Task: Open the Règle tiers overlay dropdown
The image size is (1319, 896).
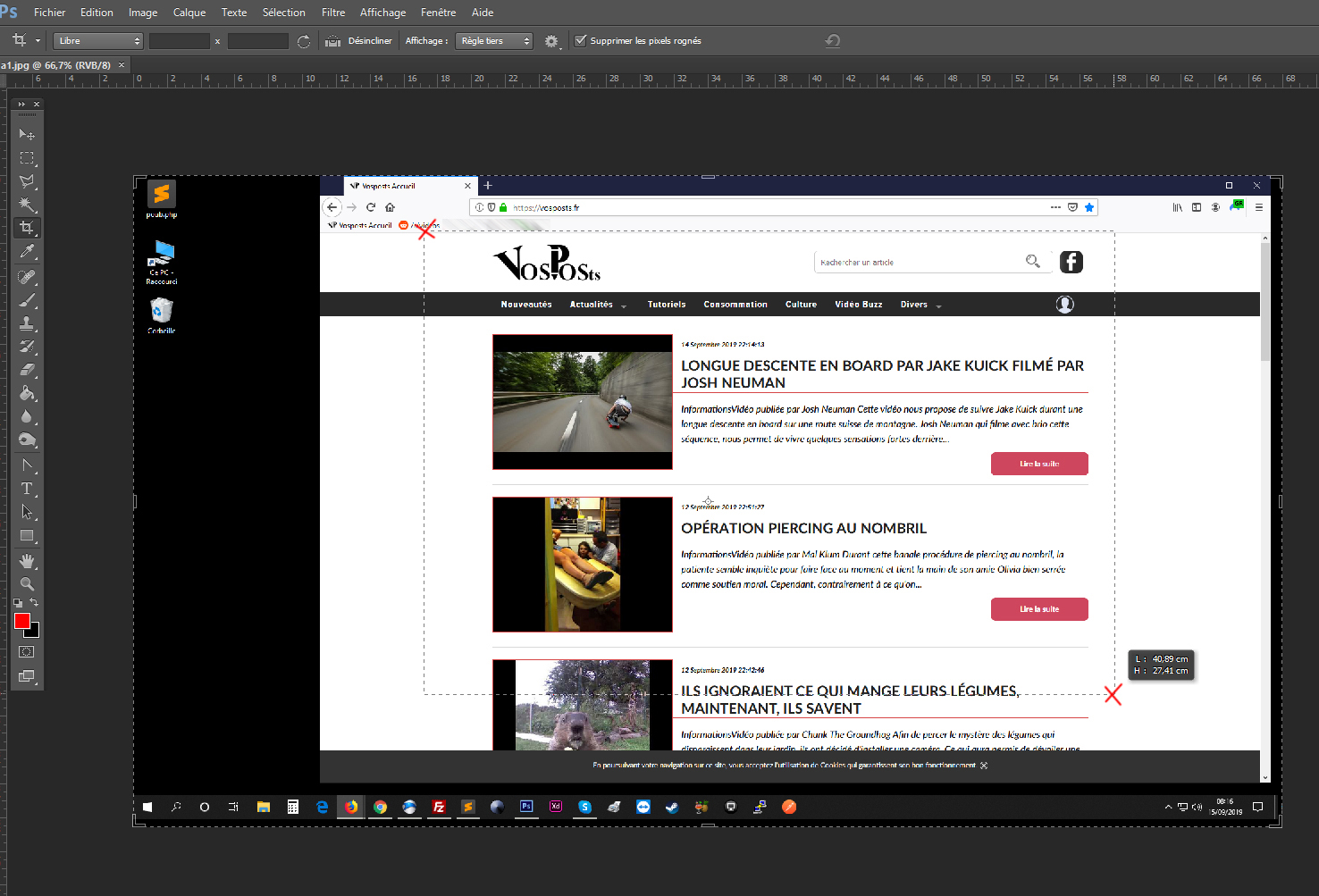Action: (x=494, y=41)
